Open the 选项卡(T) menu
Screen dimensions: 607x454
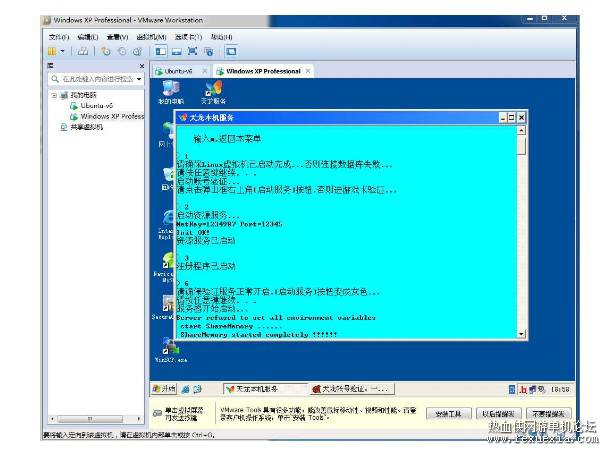point(188,37)
